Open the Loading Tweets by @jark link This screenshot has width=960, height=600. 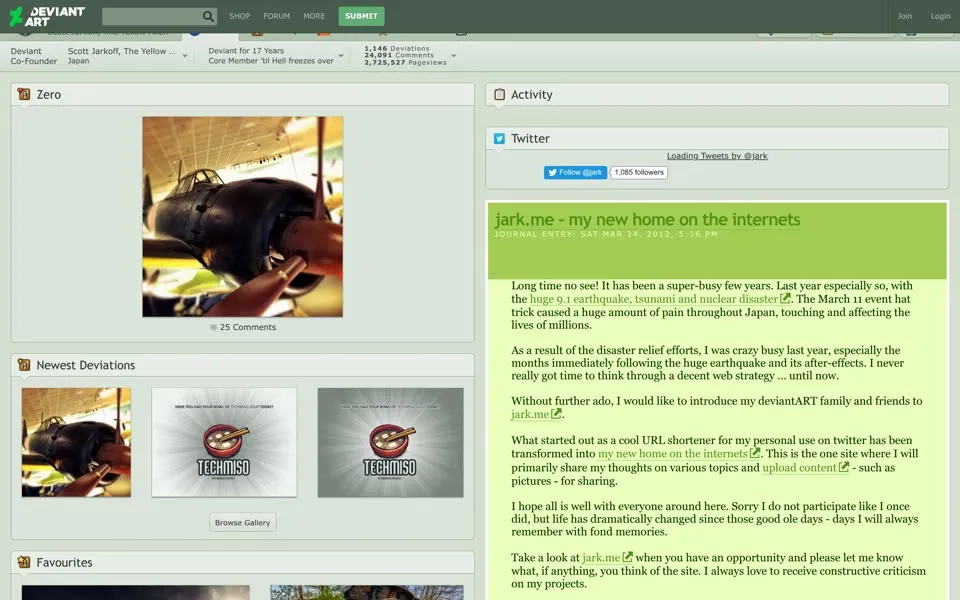pyautogui.click(x=717, y=156)
